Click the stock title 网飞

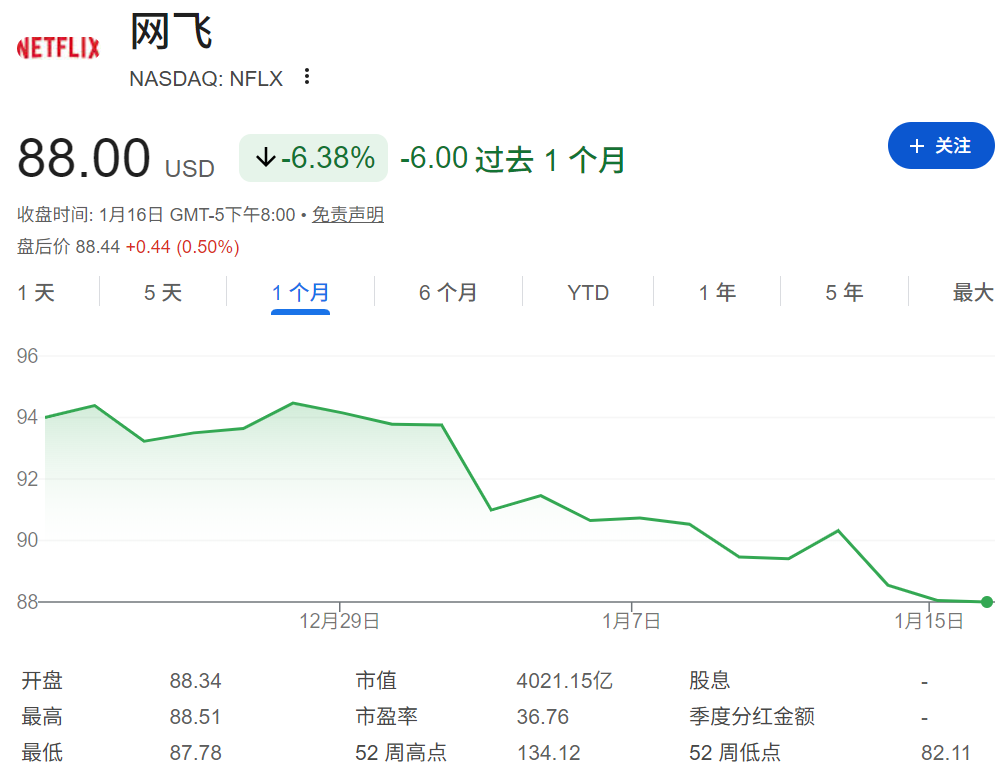(x=170, y=32)
